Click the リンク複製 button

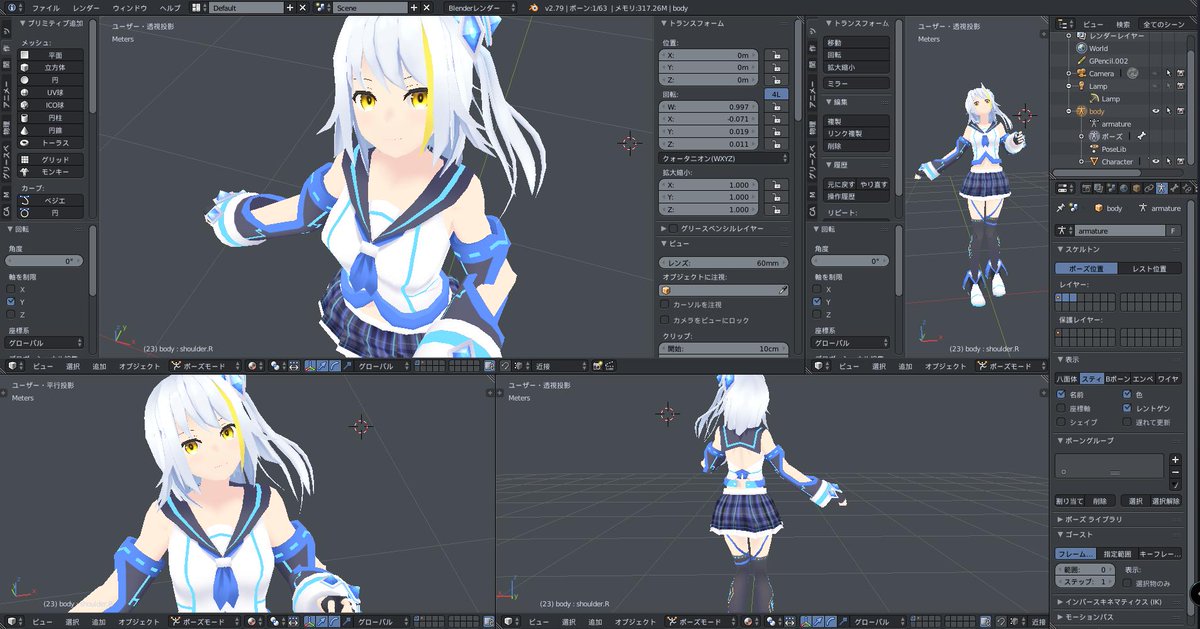pyautogui.click(x=857, y=133)
